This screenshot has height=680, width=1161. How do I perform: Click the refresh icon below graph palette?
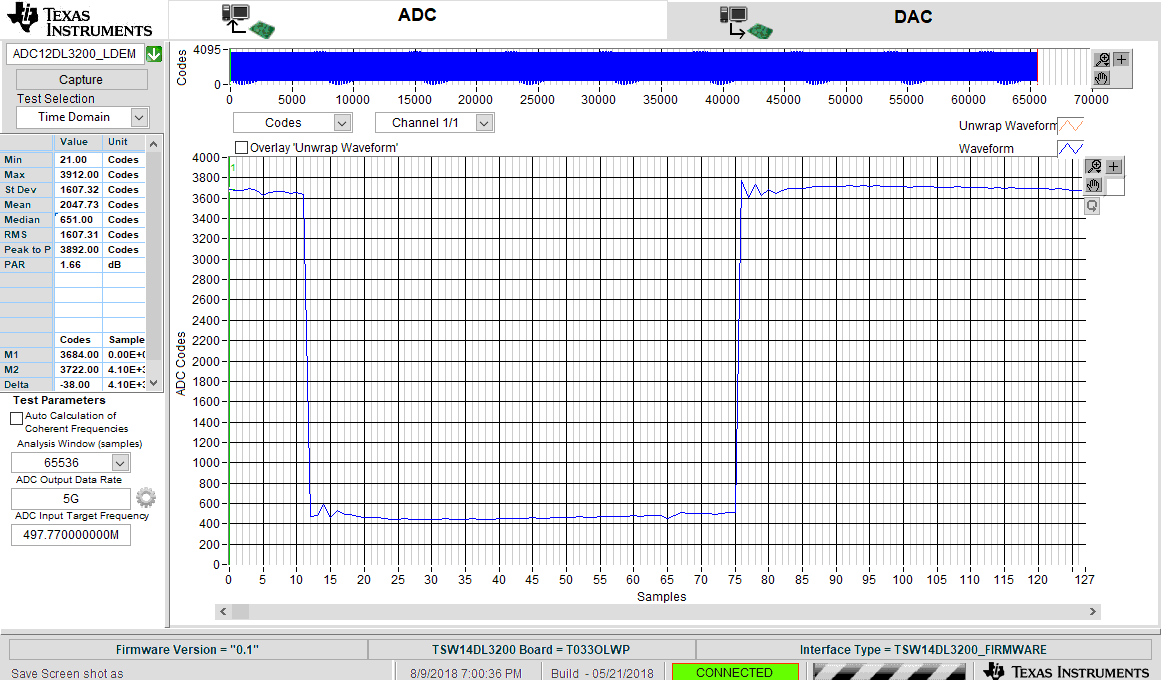pos(1092,205)
